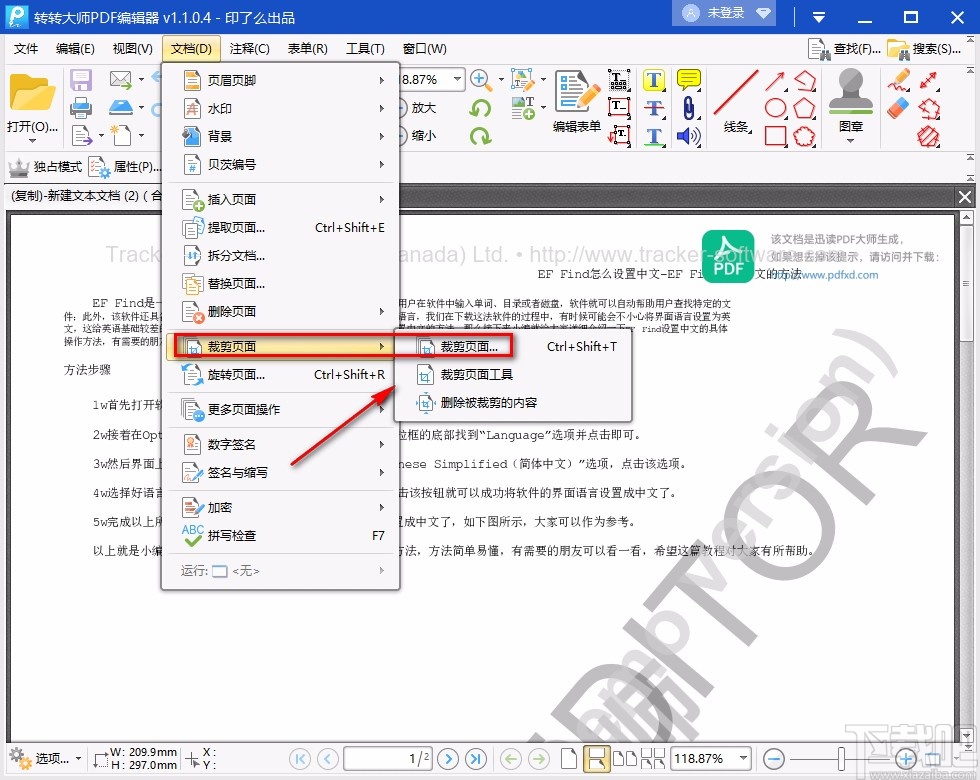
Task: Select the sound speaker annotation tool
Action: (x=688, y=136)
